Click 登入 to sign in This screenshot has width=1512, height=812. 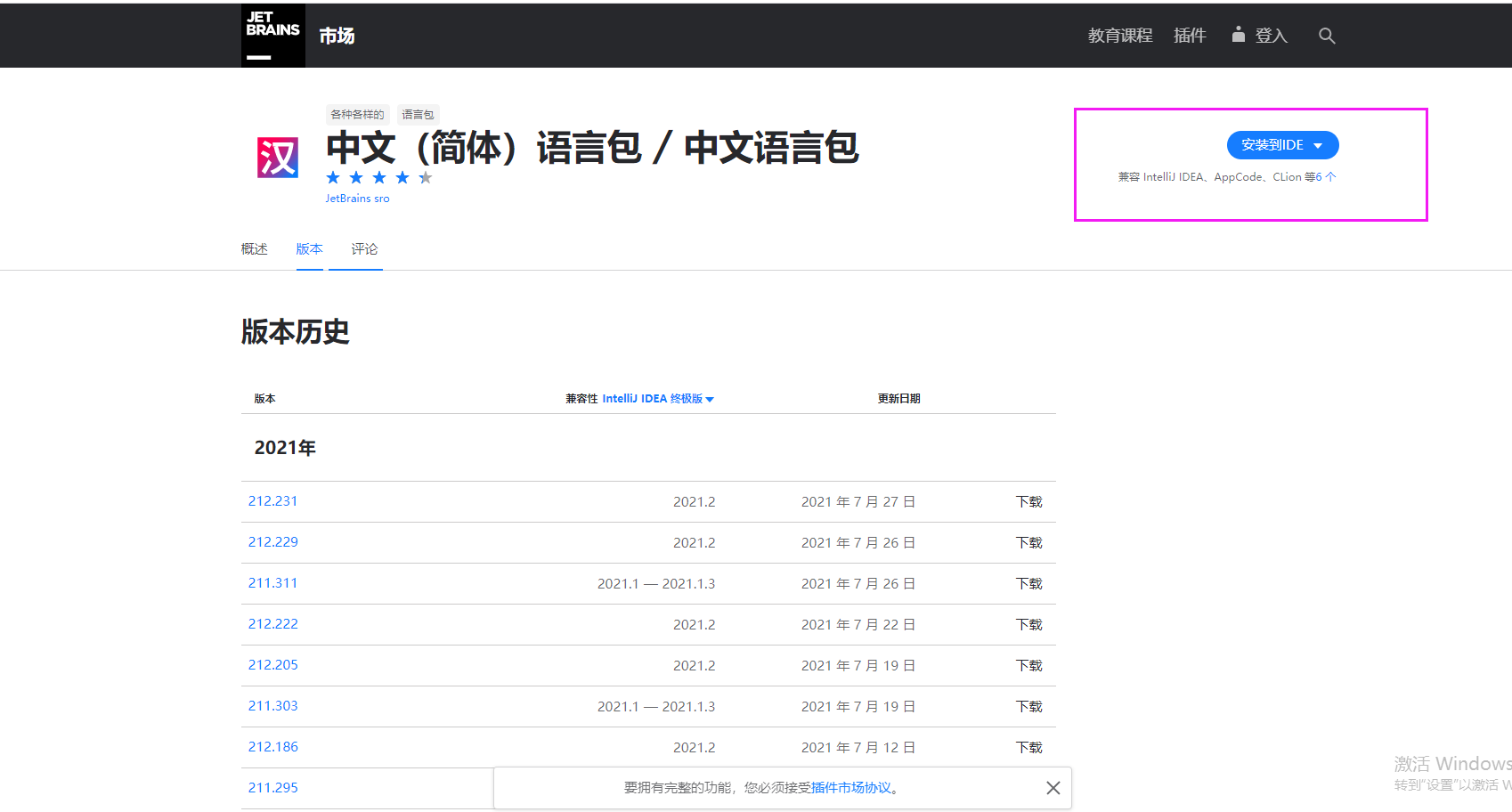pyautogui.click(x=1272, y=36)
